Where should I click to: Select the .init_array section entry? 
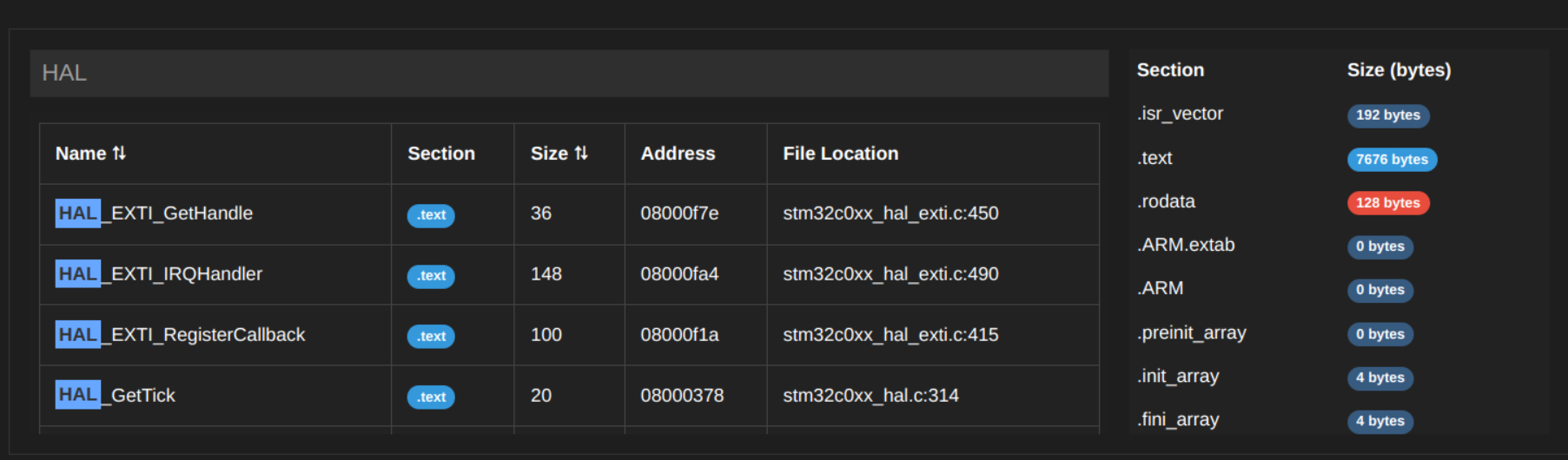[1178, 377]
